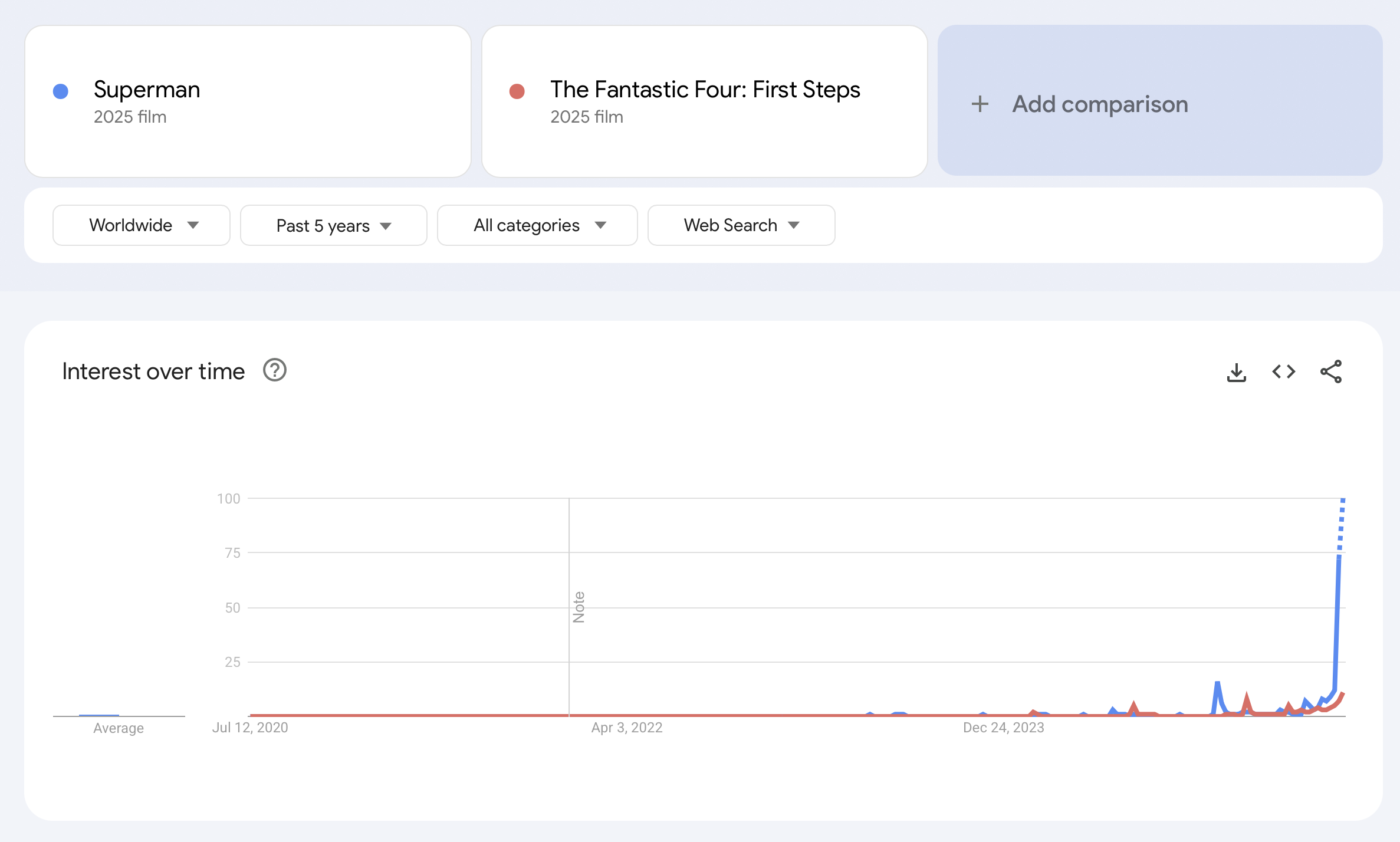Click the Apr 3, 2022 axis label
Image resolution: width=1400 pixels, height=842 pixels.
[x=627, y=728]
